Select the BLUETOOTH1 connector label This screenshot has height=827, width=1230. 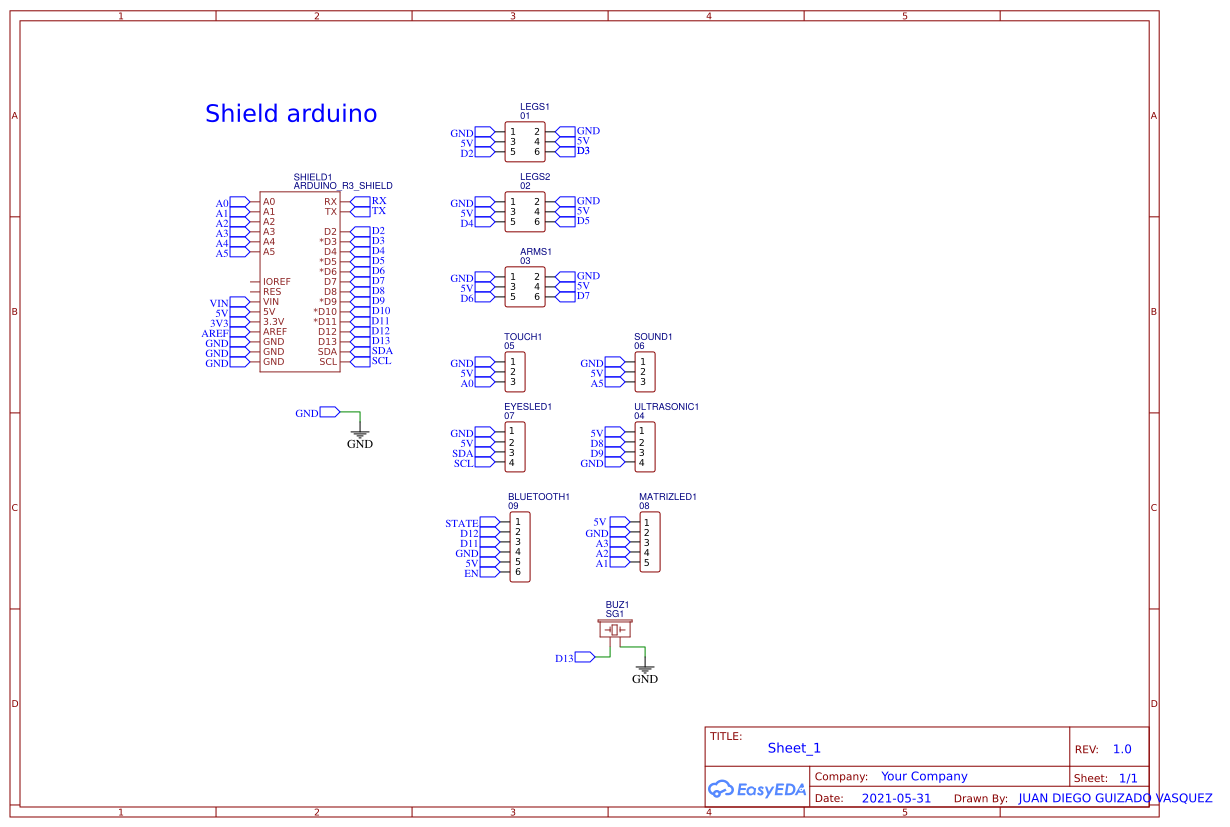pyautogui.click(x=539, y=496)
